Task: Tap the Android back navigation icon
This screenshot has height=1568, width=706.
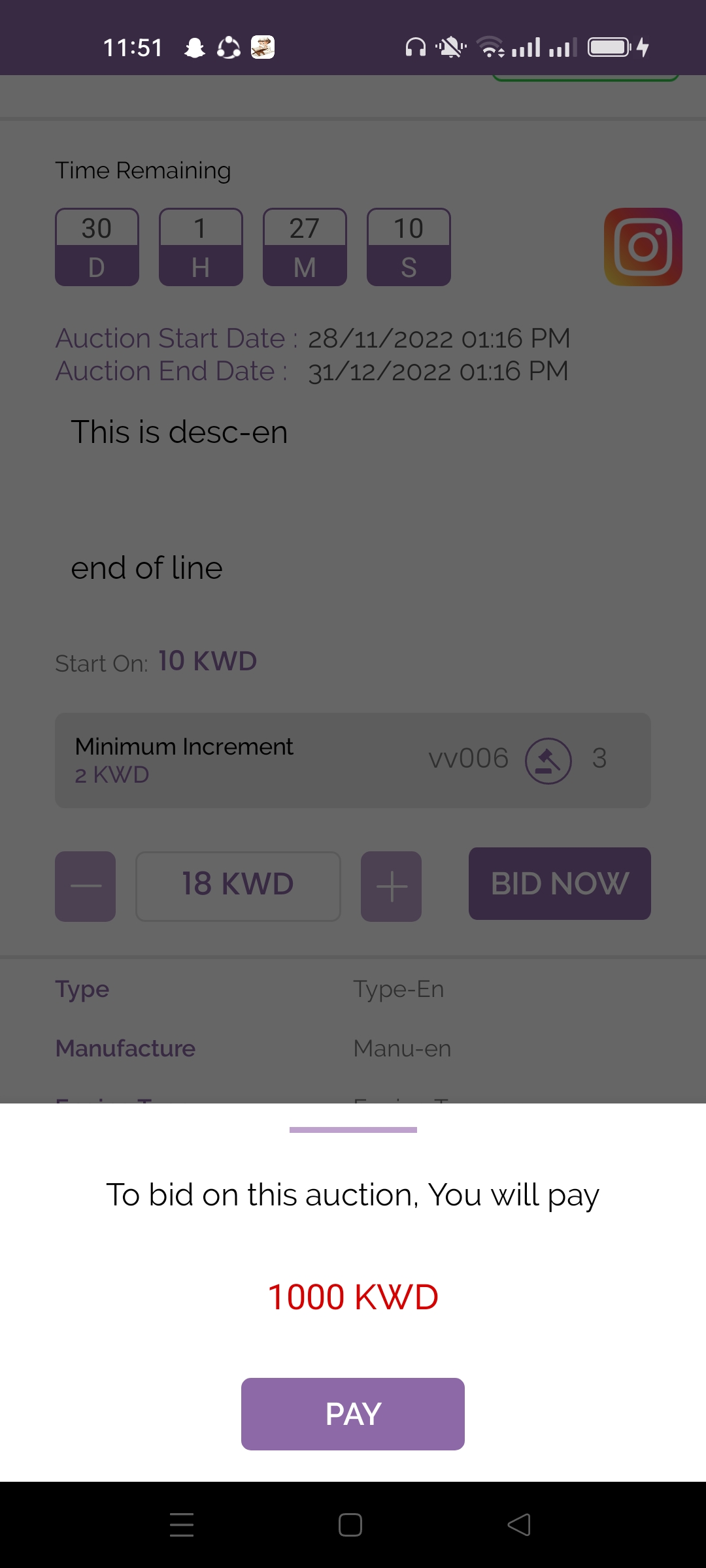Action: pos(519,1525)
